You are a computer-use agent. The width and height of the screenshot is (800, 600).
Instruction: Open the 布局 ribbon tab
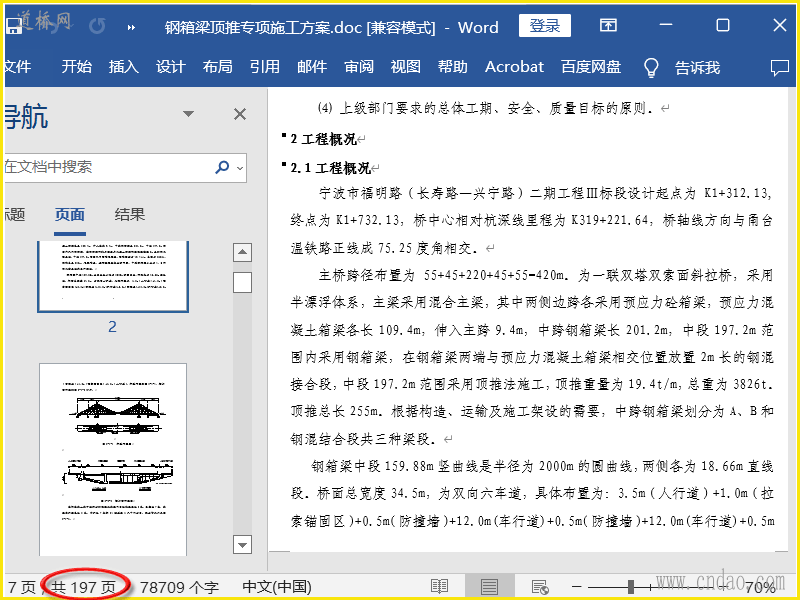click(x=217, y=67)
